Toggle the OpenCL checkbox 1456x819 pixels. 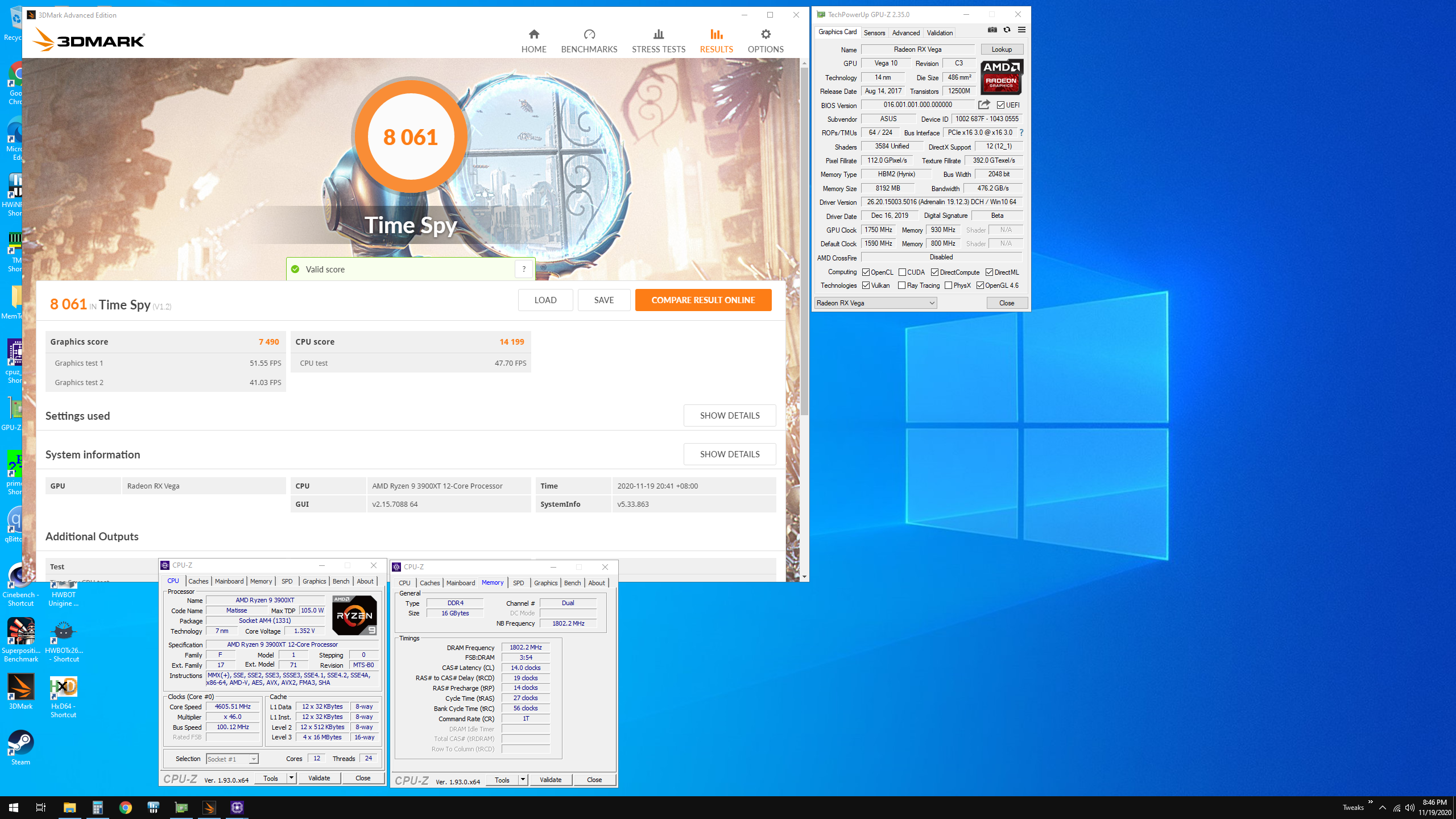click(866, 272)
